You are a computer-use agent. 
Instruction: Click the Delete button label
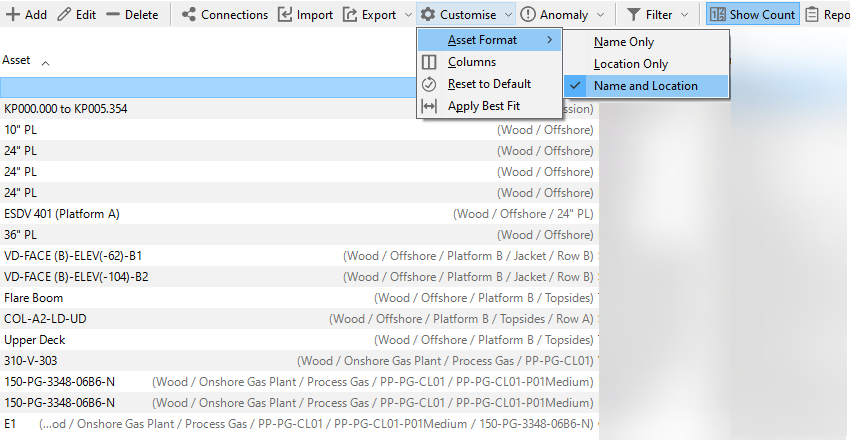click(141, 15)
